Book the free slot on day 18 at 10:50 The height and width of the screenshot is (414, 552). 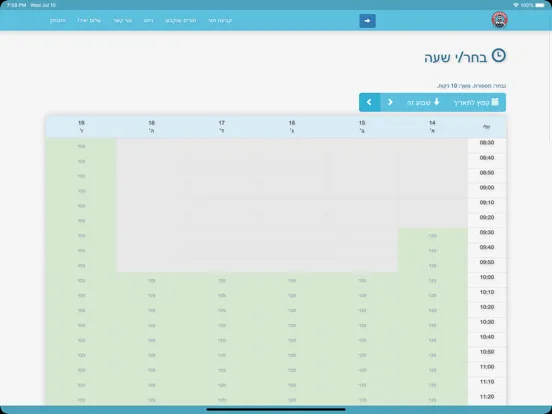pyautogui.click(x=151, y=355)
